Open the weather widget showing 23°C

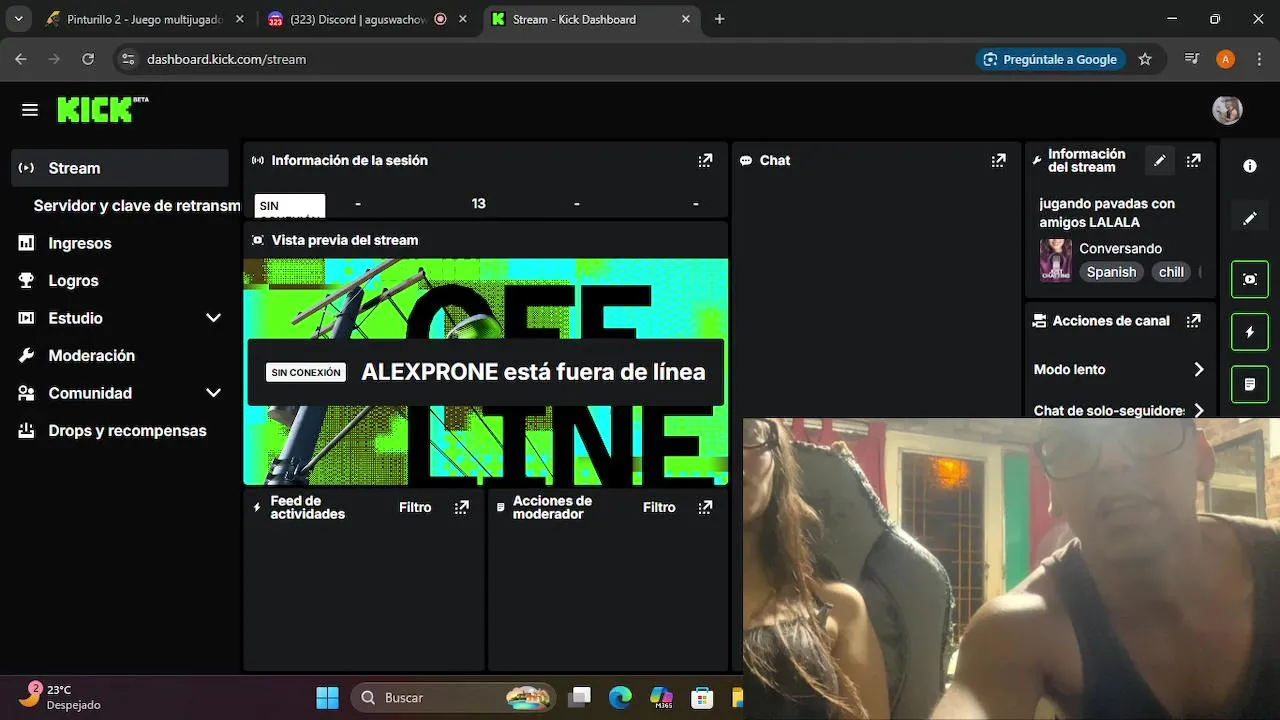tap(62, 696)
